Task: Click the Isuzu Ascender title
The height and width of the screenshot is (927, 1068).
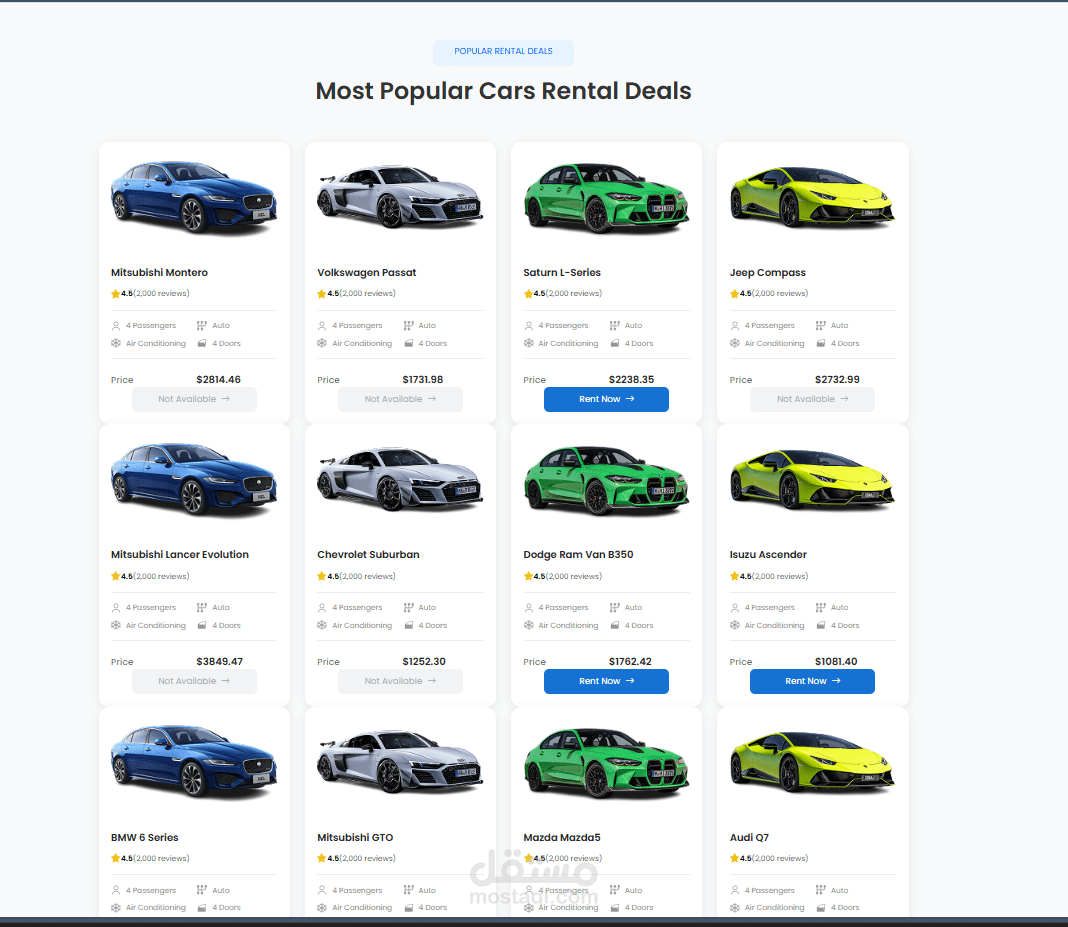Action: pos(768,554)
